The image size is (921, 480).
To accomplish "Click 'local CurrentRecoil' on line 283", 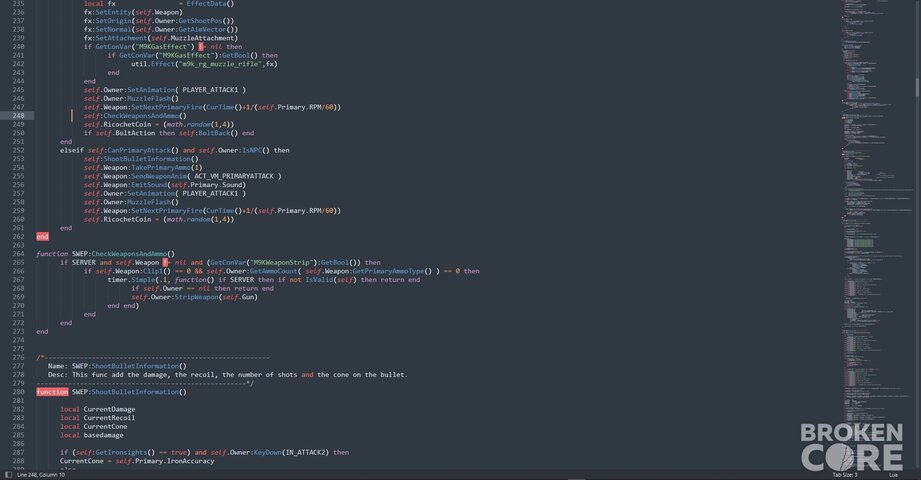I will pyautogui.click(x=98, y=418).
